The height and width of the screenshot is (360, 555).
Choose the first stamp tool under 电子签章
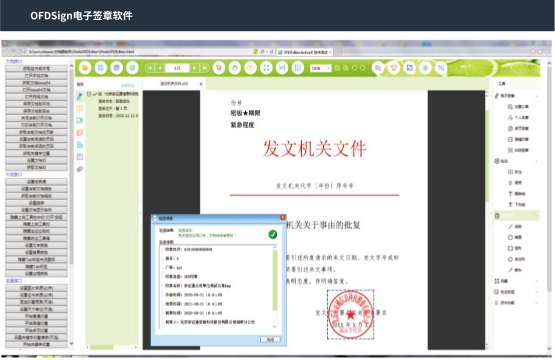[x=518, y=107]
